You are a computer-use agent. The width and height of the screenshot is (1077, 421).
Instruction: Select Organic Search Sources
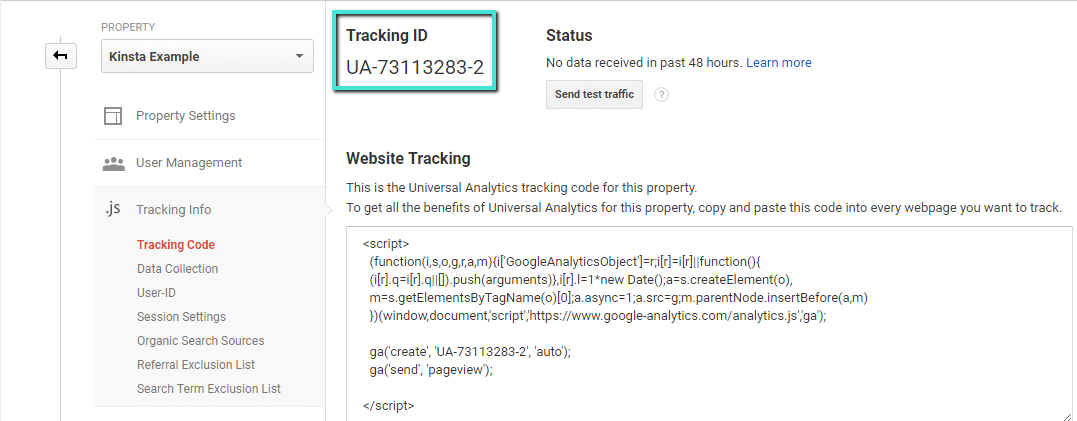200,341
